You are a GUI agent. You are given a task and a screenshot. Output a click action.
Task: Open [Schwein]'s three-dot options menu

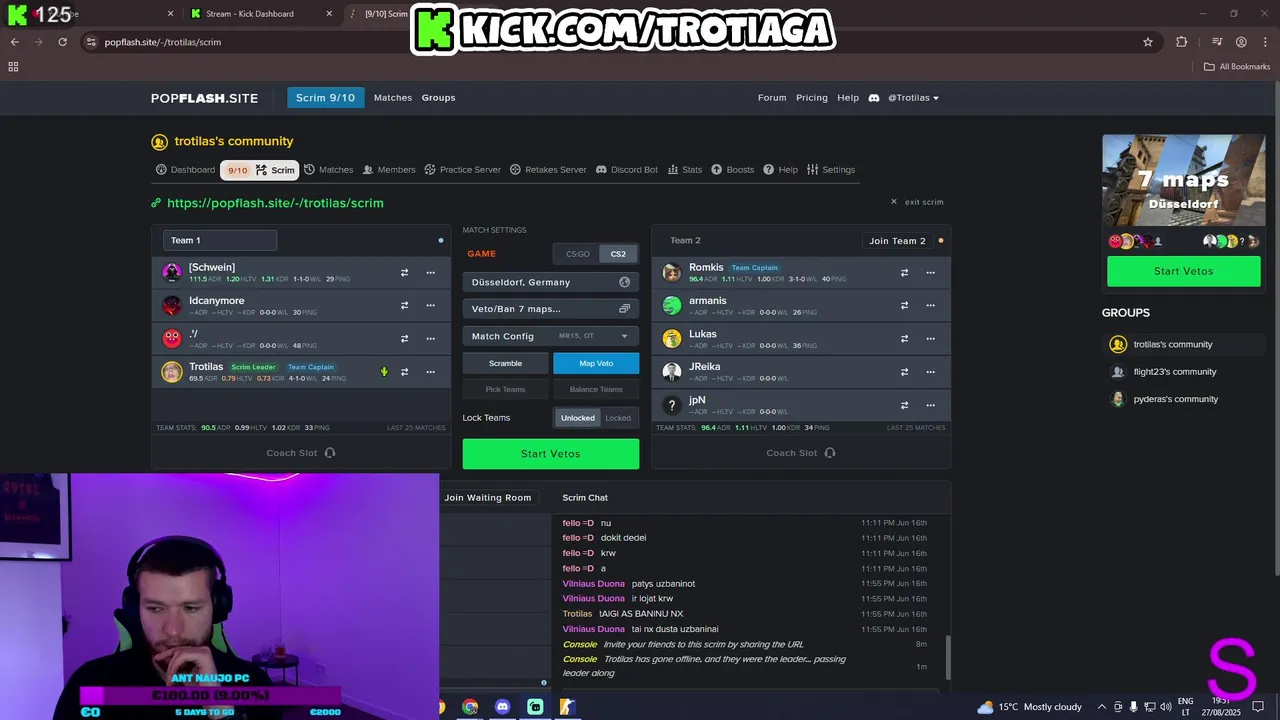(x=430, y=272)
